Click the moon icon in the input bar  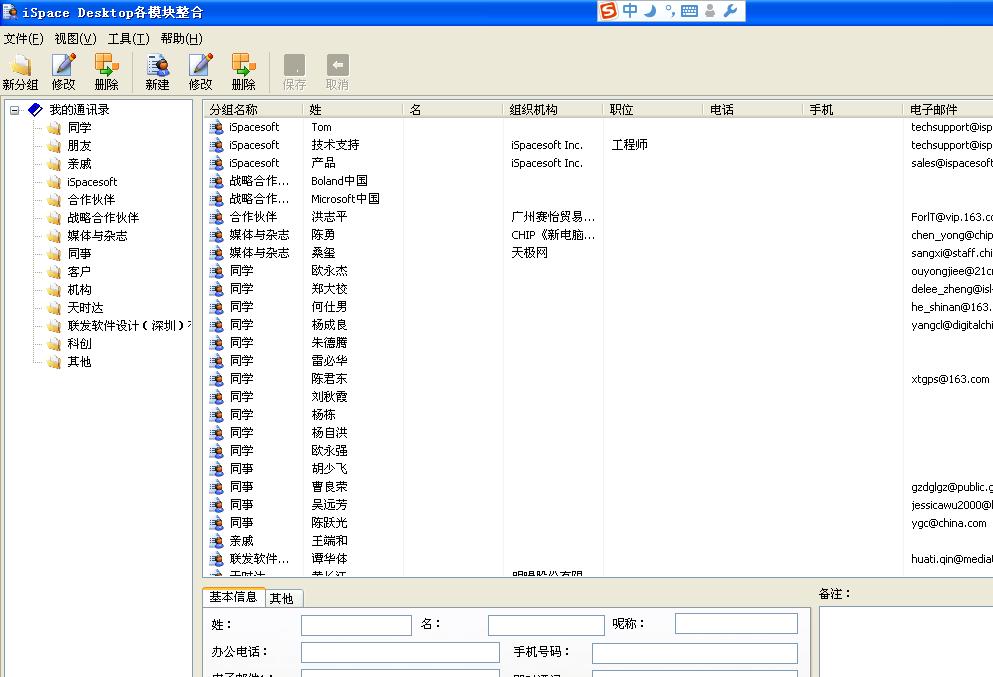[x=650, y=11]
